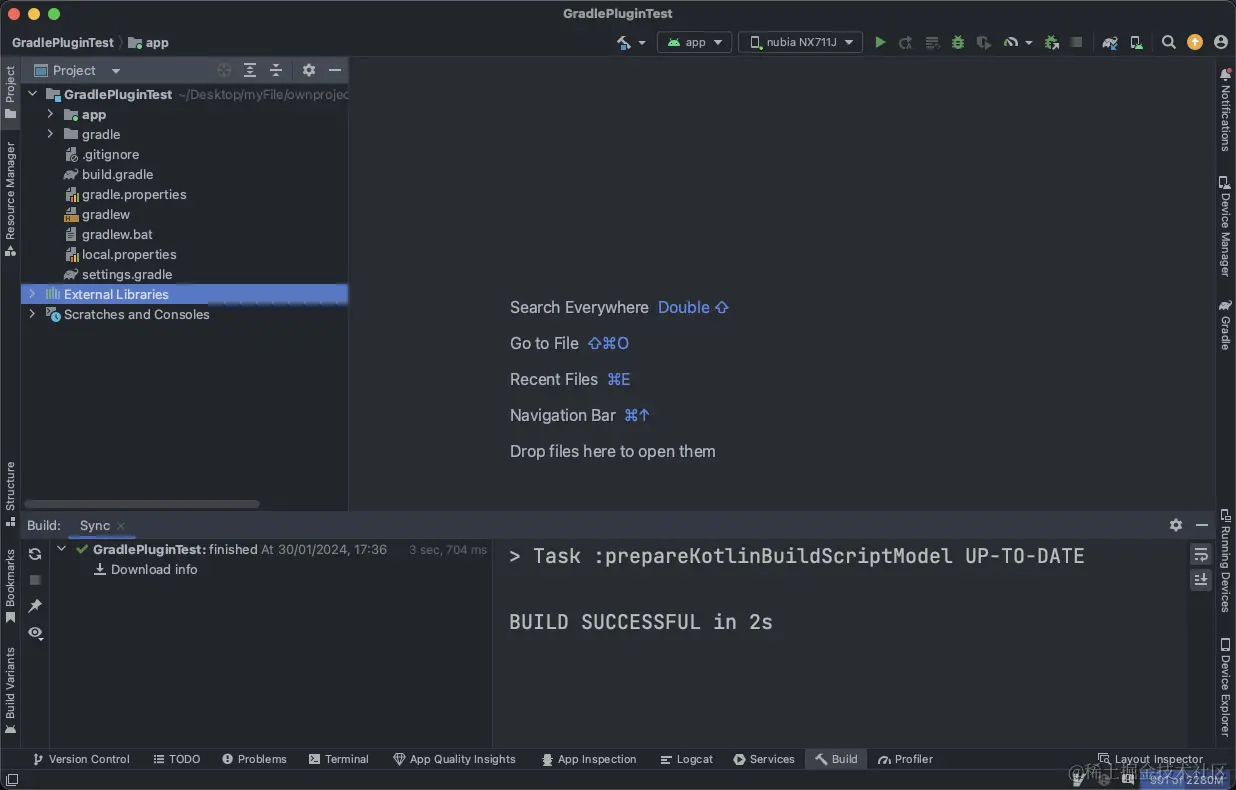
Task: Open the Profile icon dropdown arrow
Action: (1029, 43)
